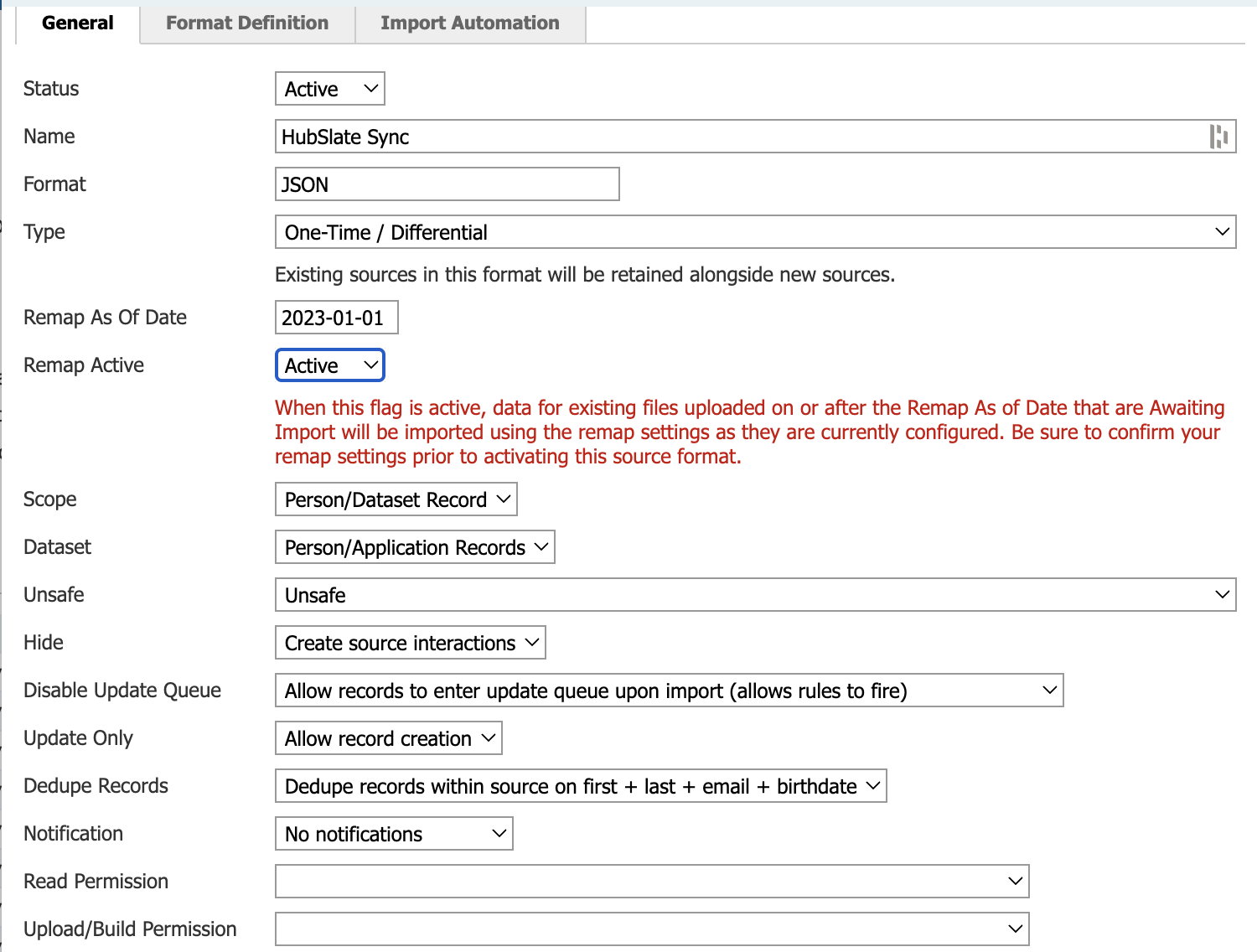This screenshot has width=1257, height=952.
Task: Click into the HubSlate Sync name field
Action: point(756,137)
